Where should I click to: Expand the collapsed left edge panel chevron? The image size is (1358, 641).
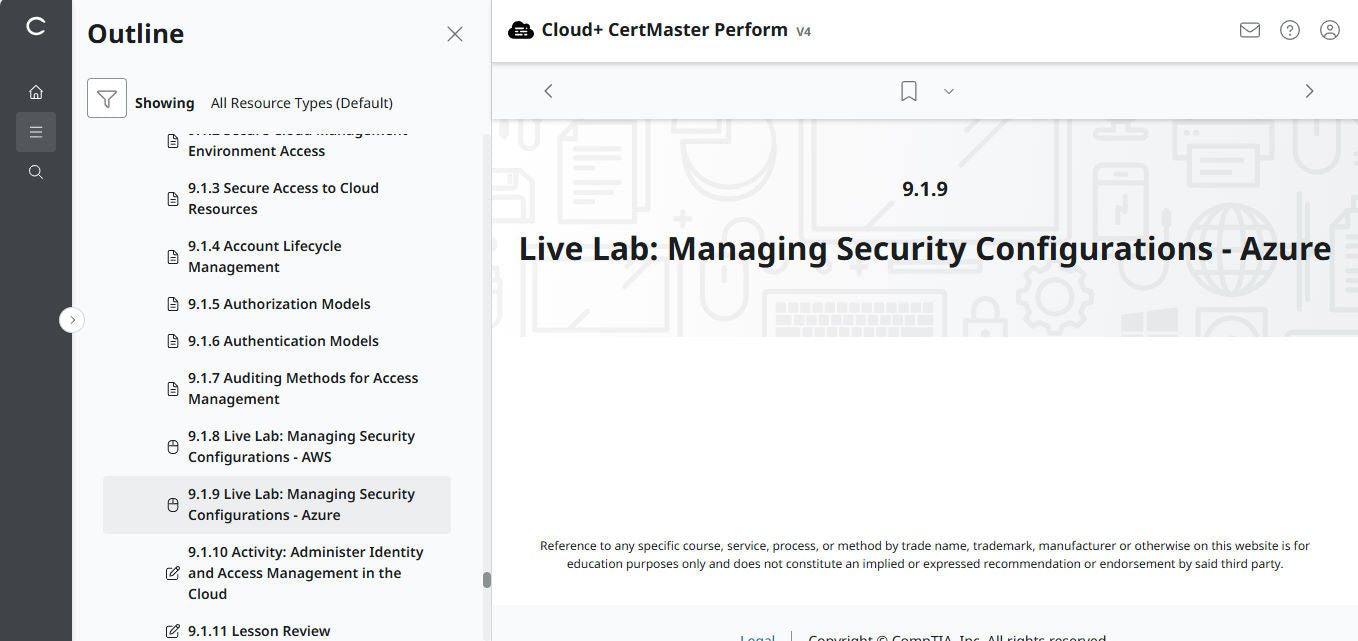coord(71,319)
